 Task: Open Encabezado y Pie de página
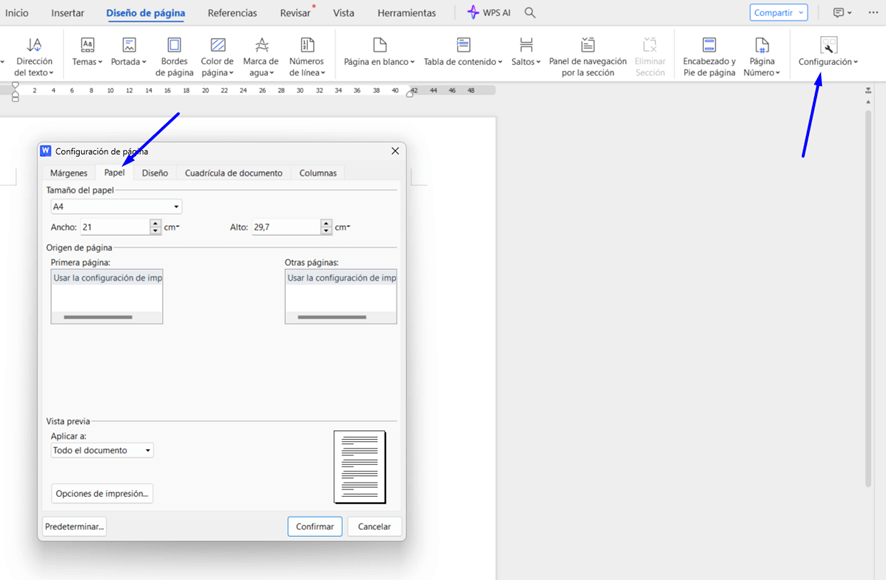pyautogui.click(x=709, y=45)
